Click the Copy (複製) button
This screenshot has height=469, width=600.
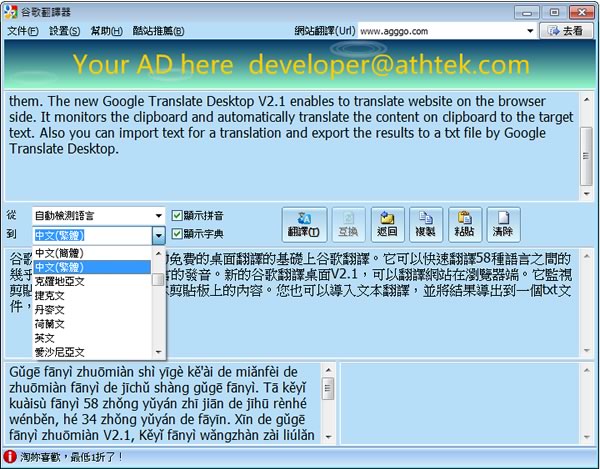click(426, 225)
